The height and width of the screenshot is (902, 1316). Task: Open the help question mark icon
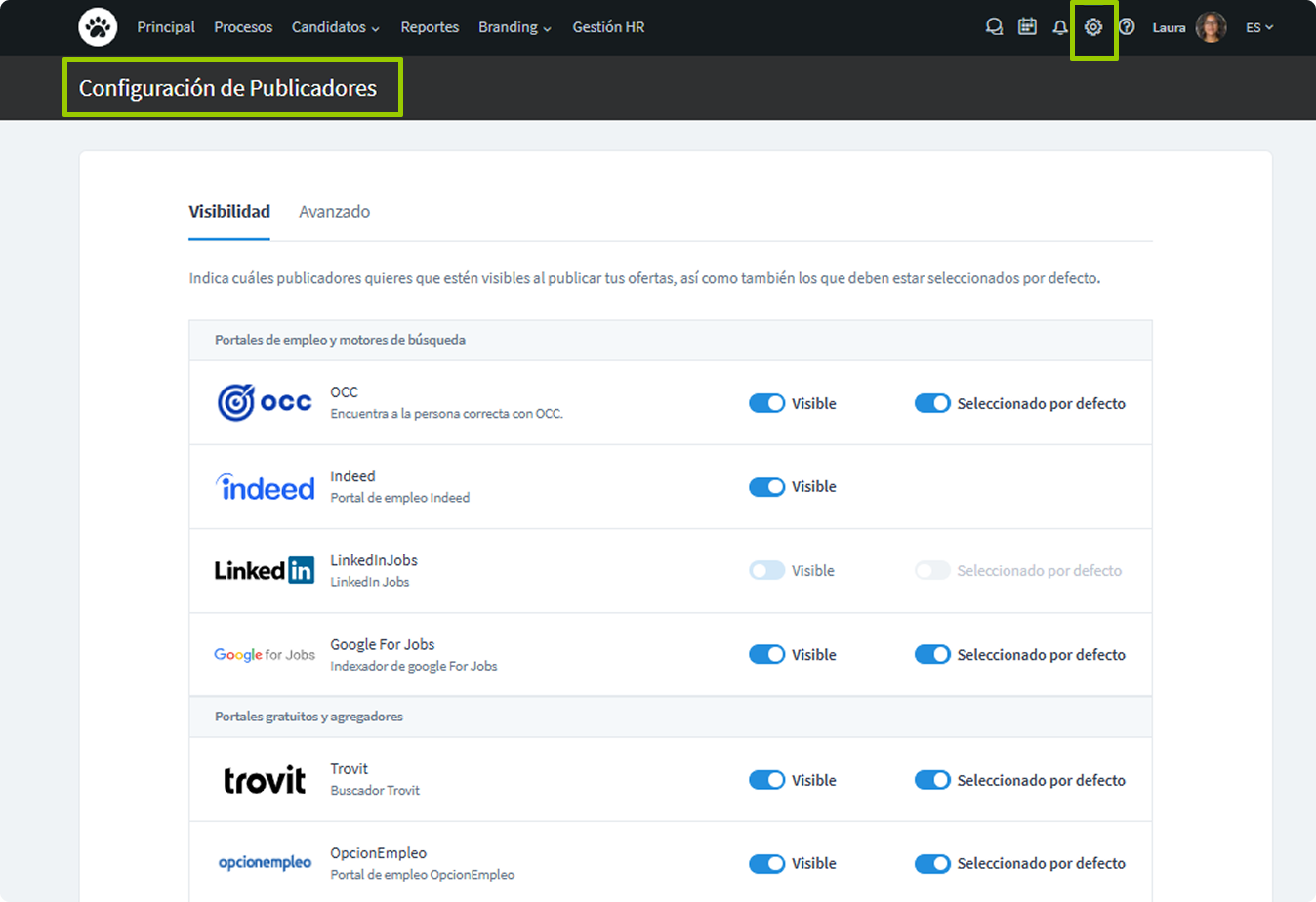[1127, 27]
